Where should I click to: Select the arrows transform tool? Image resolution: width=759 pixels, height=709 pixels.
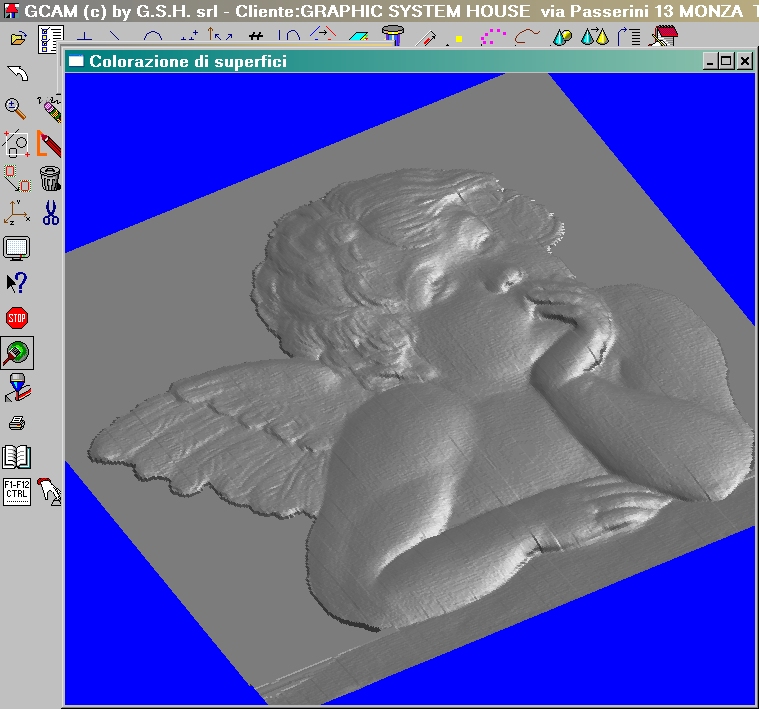(220, 36)
